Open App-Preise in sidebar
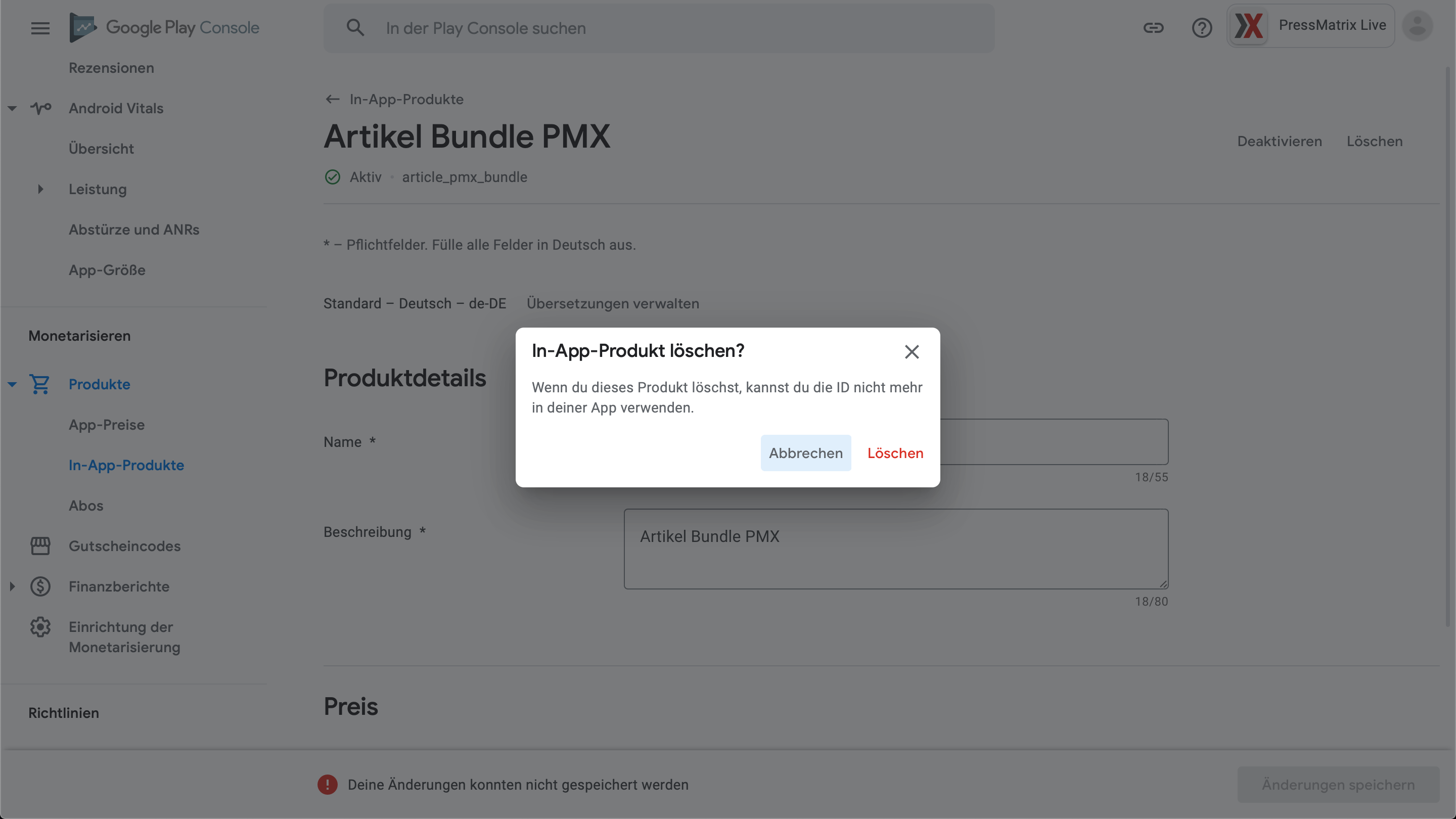1456x819 pixels. [x=107, y=425]
